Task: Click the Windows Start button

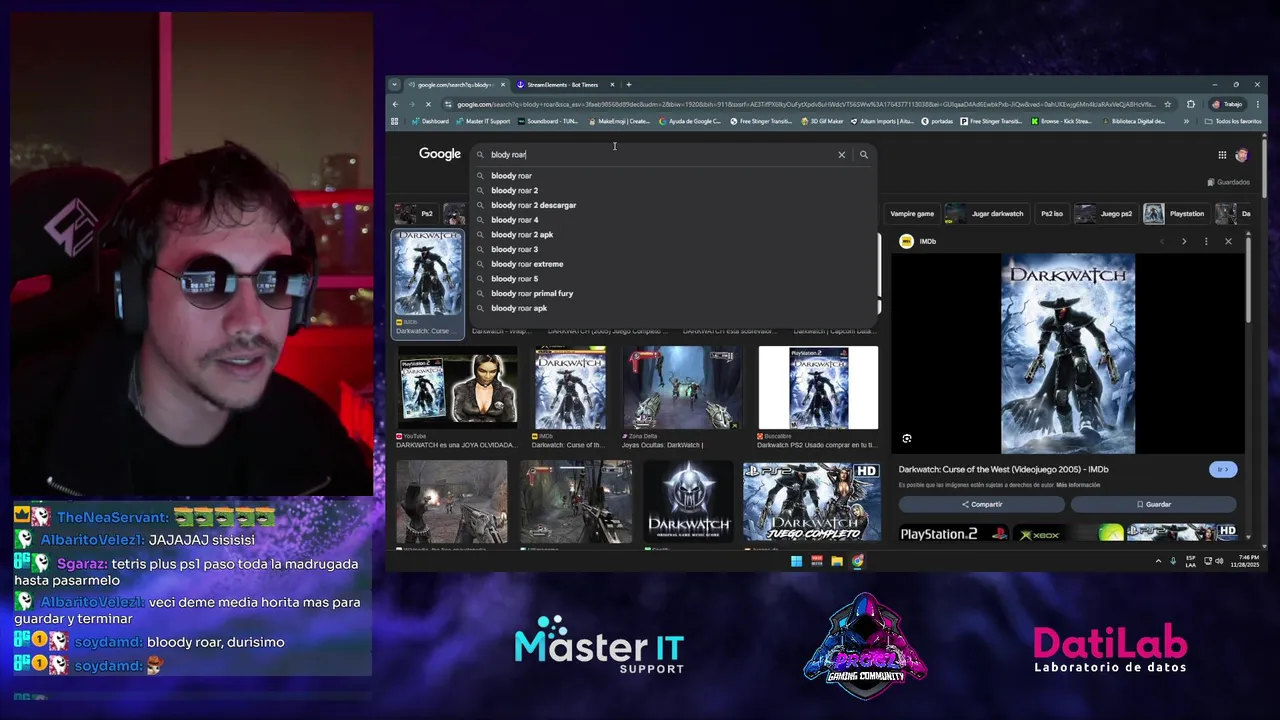Action: pyautogui.click(x=796, y=561)
